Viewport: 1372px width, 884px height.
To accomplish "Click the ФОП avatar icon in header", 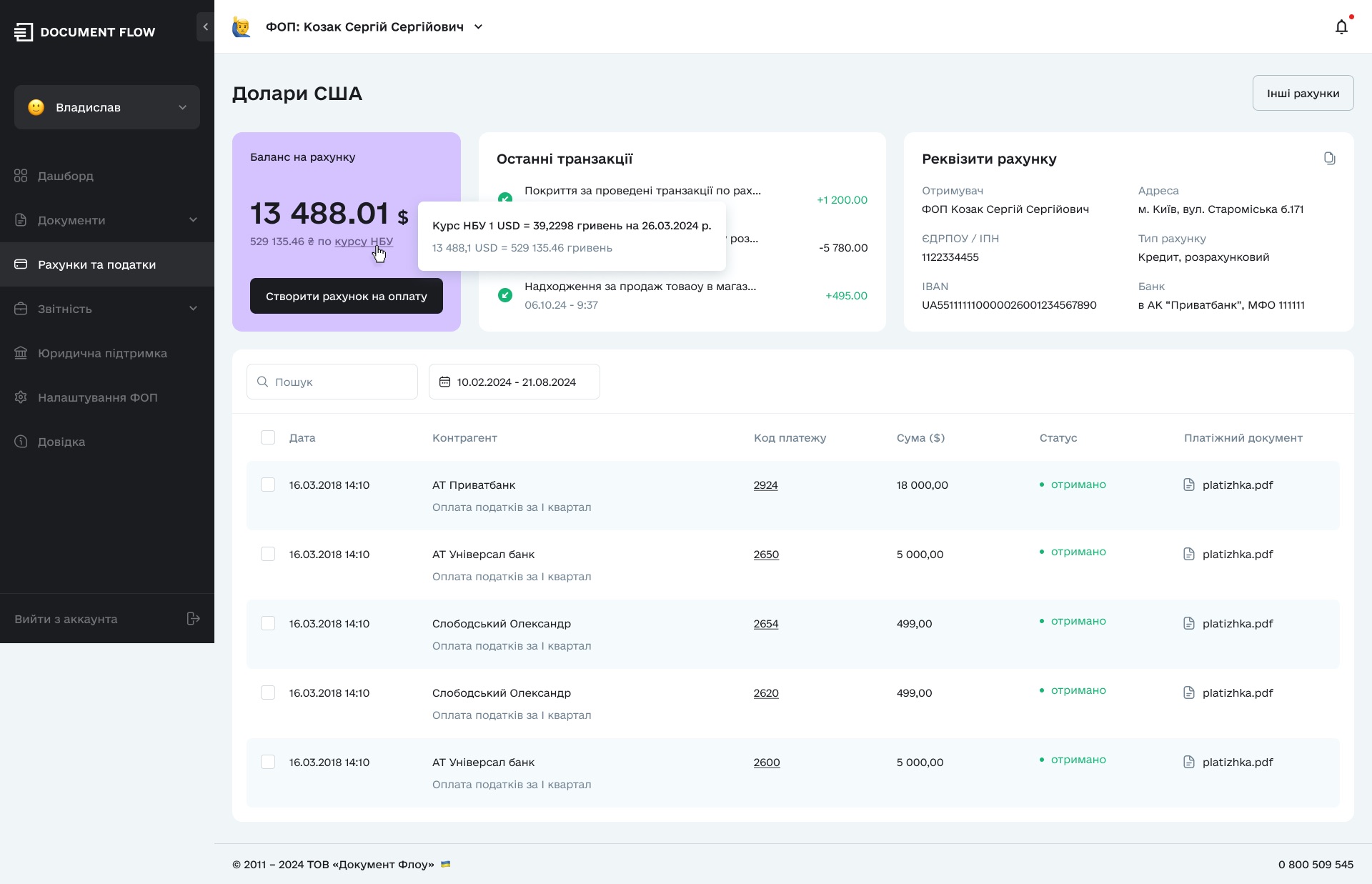I will (x=242, y=27).
